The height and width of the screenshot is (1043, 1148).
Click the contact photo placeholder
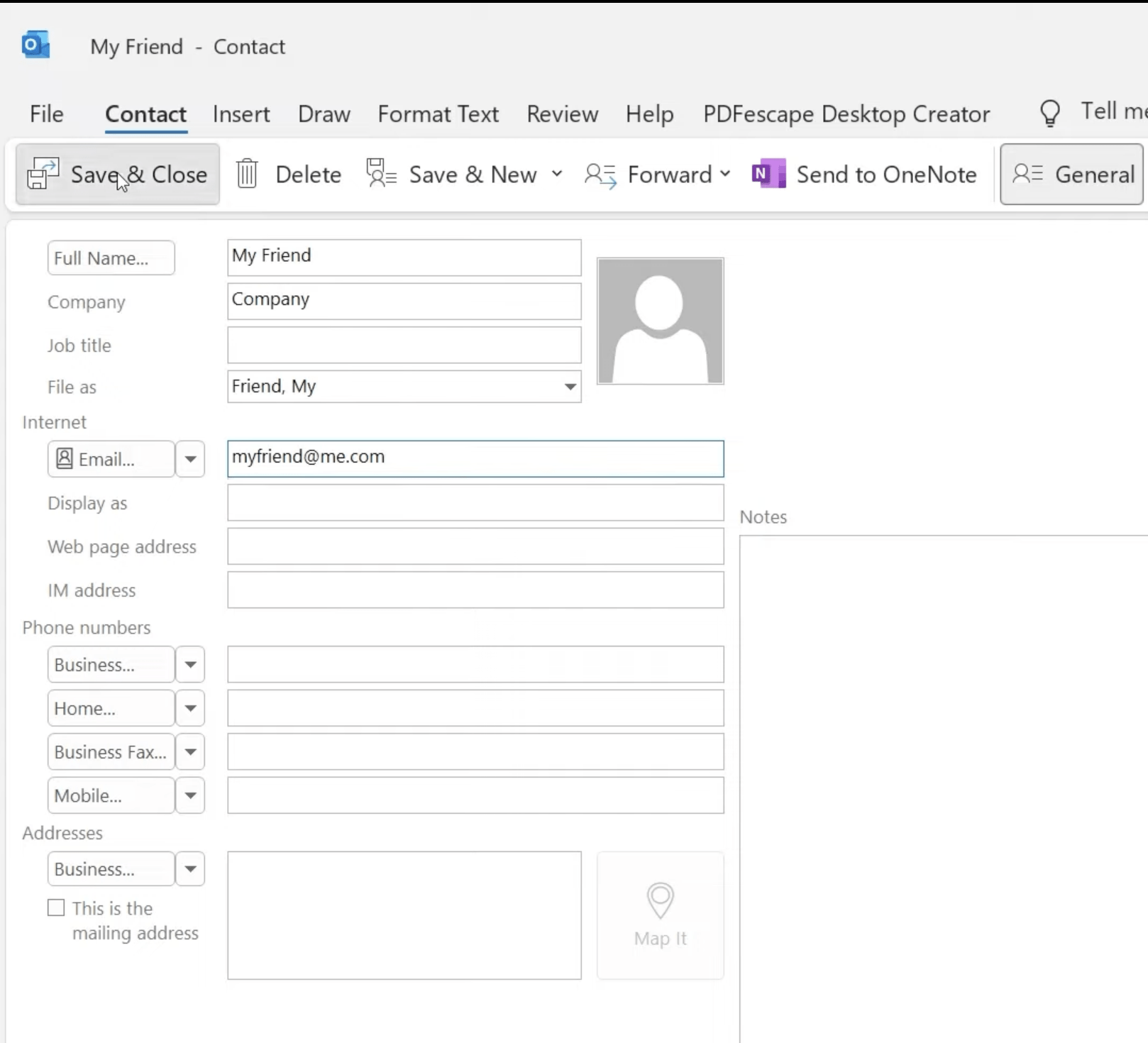(661, 321)
